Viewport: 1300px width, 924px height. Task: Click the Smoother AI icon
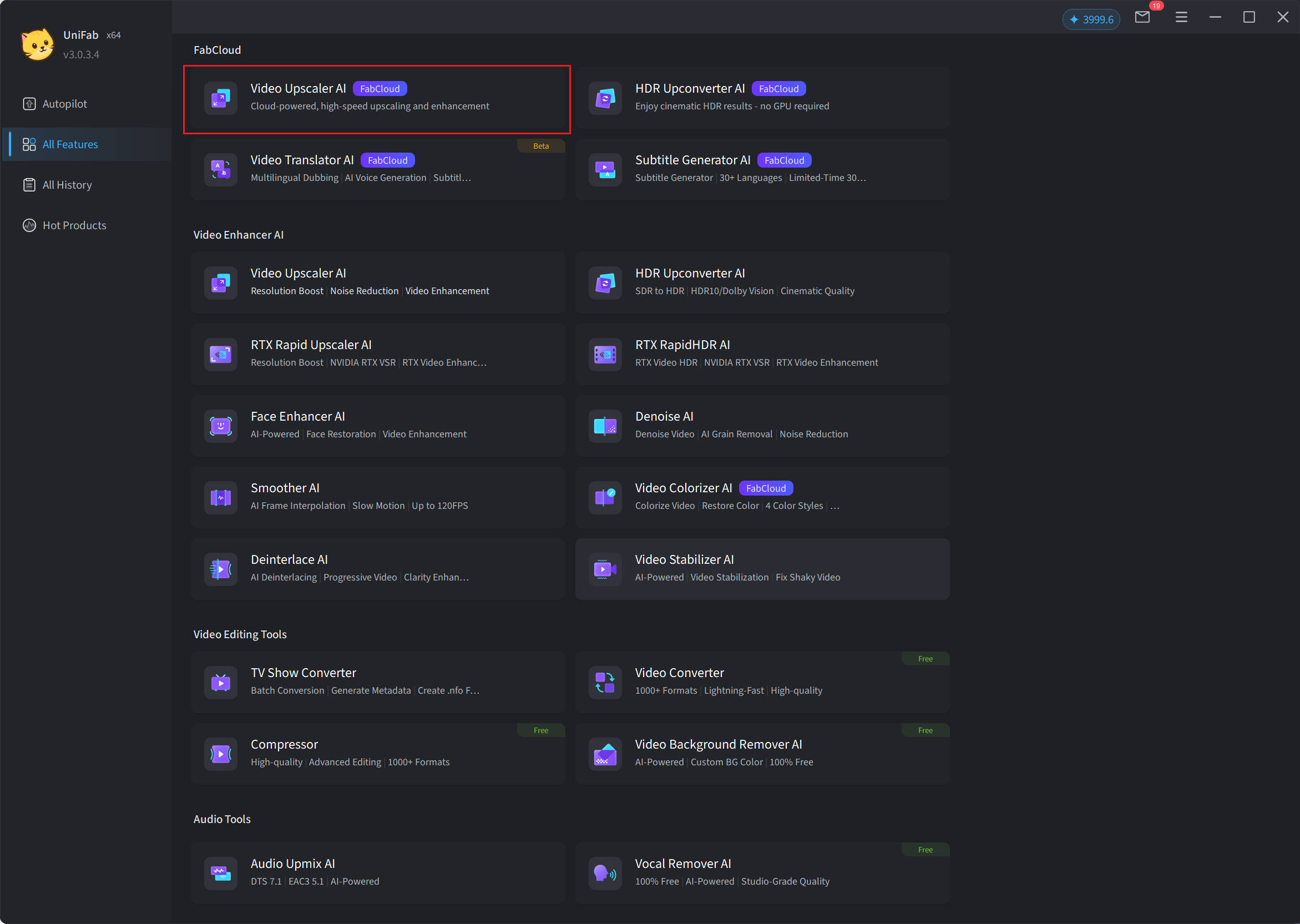221,497
